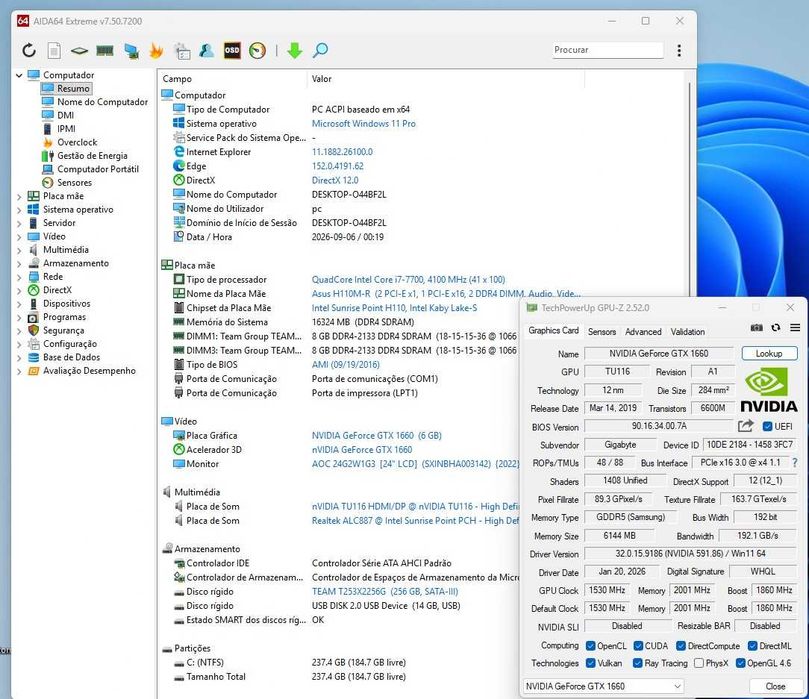This screenshot has width=809, height=699.
Task: Select IPMI in the tree
Action: pyautogui.click(x=66, y=129)
